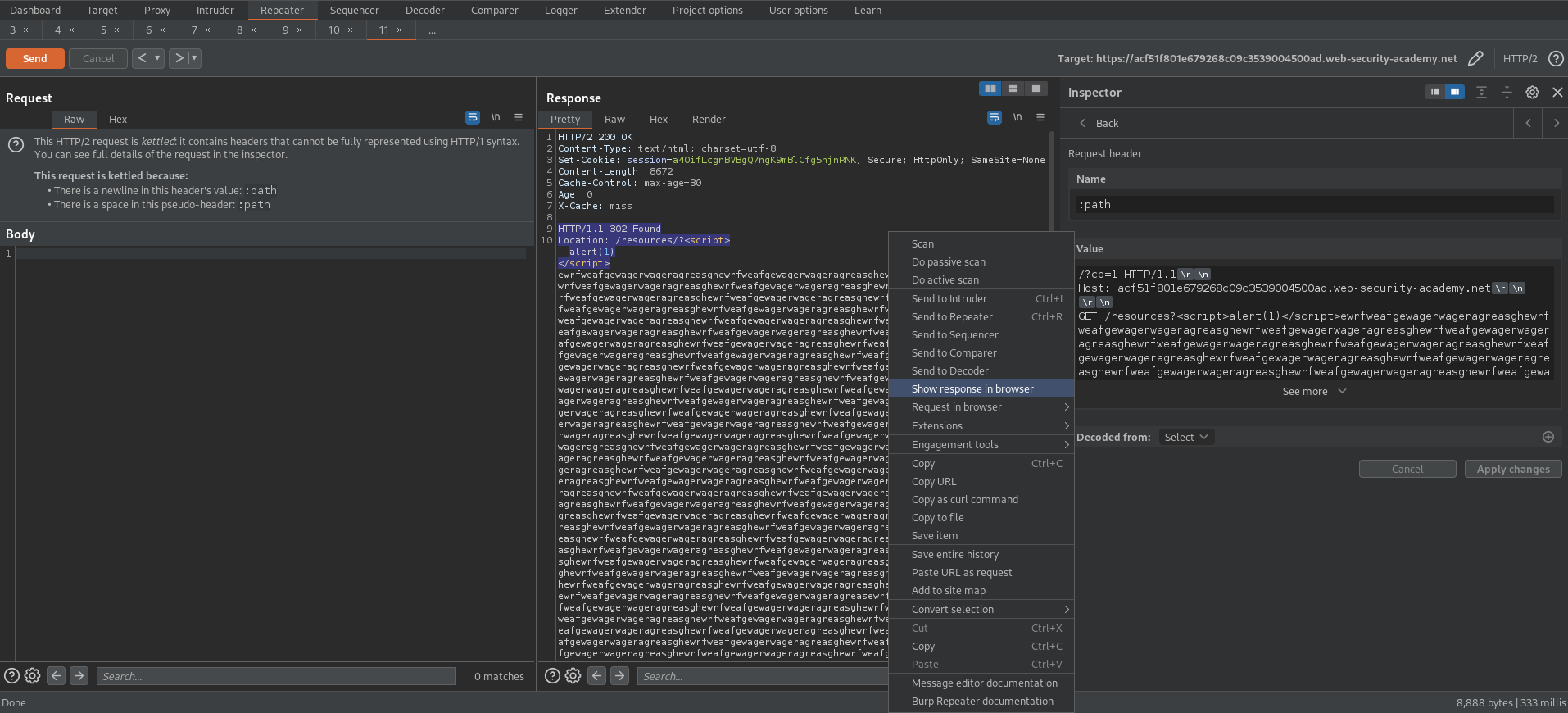Click the Send button
This screenshot has height=713, width=1568.
pyautogui.click(x=34, y=58)
